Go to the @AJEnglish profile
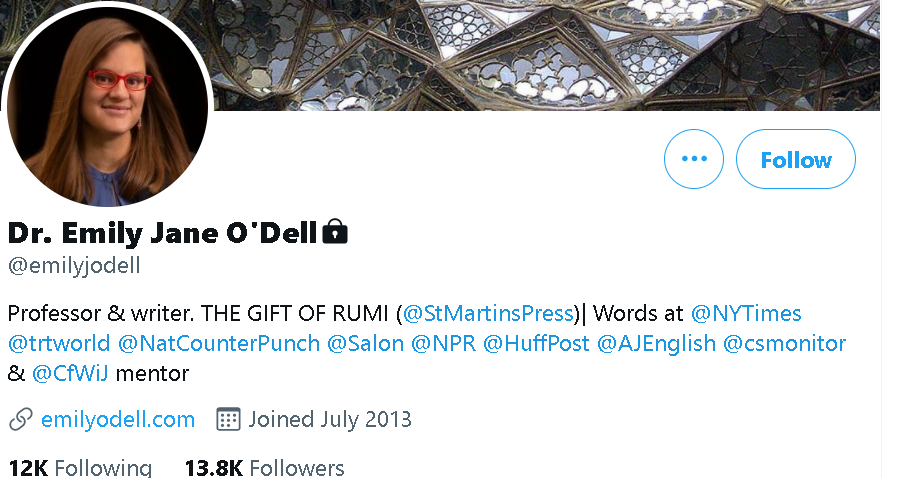Image resolution: width=912 pixels, height=478 pixels. (656, 344)
